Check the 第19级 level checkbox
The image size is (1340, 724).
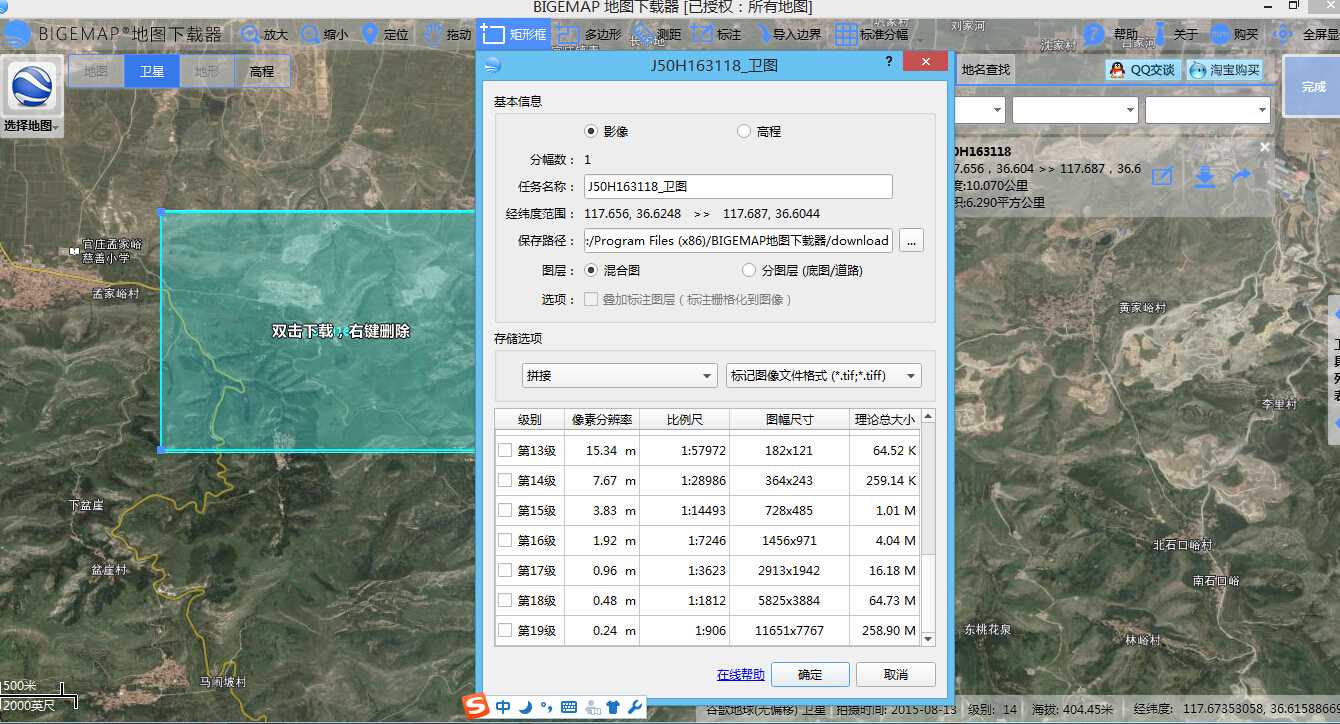pyautogui.click(x=505, y=630)
